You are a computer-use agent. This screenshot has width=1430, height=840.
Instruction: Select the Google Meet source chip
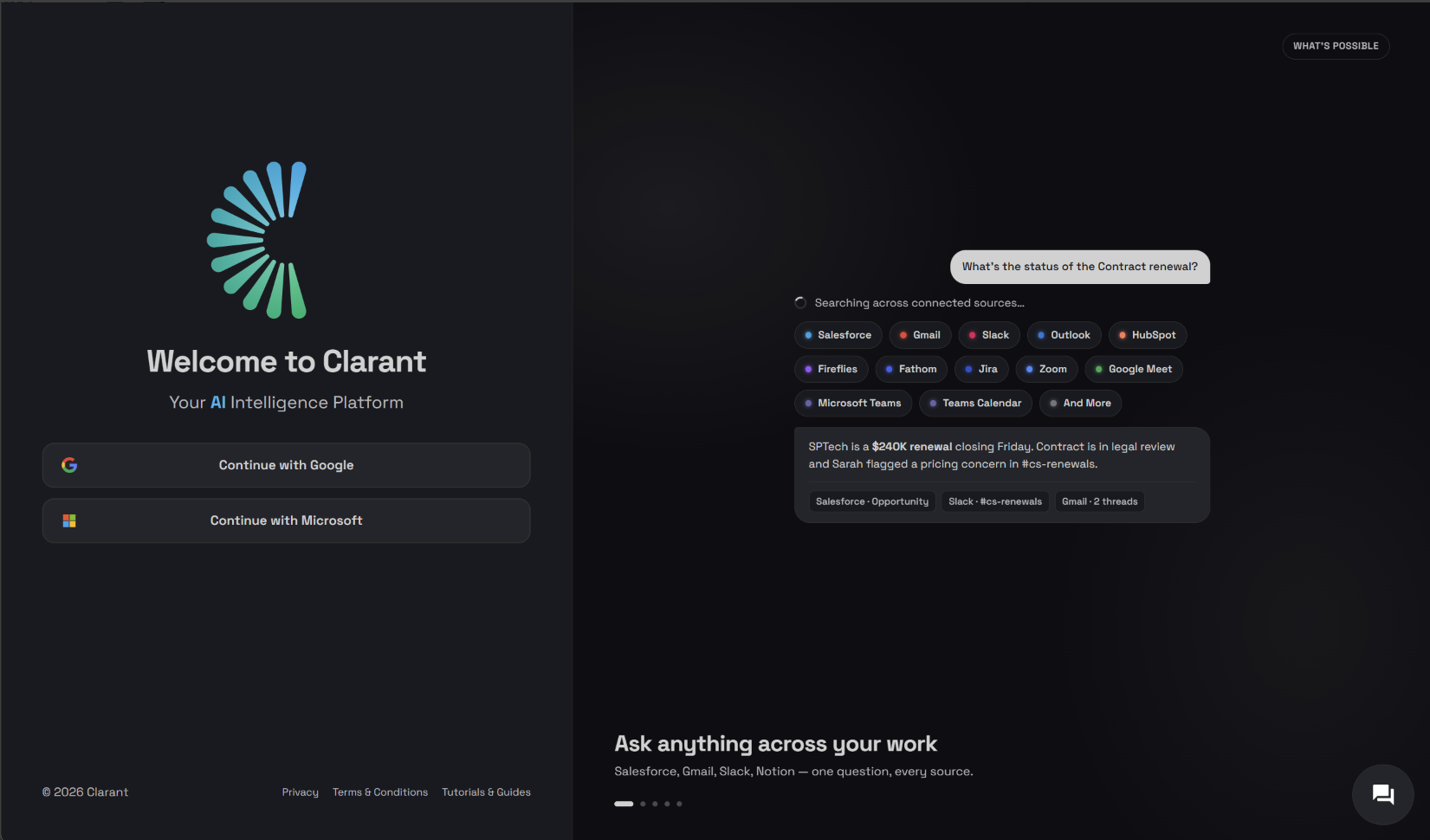point(1134,369)
